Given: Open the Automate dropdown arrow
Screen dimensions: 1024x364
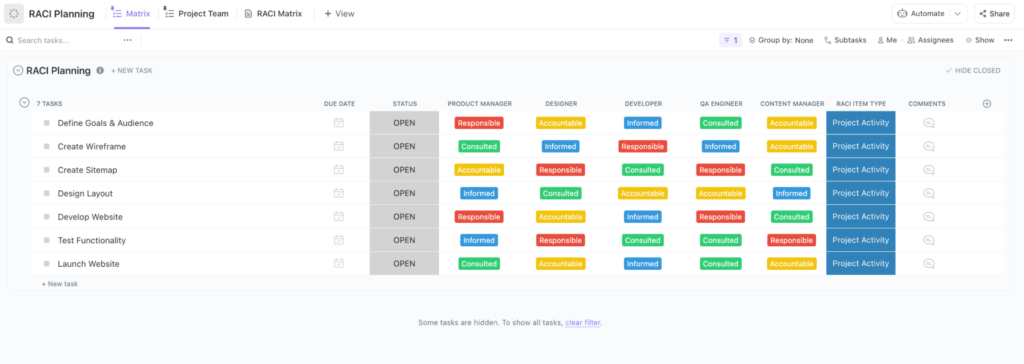Looking at the screenshot, I should 958,13.
